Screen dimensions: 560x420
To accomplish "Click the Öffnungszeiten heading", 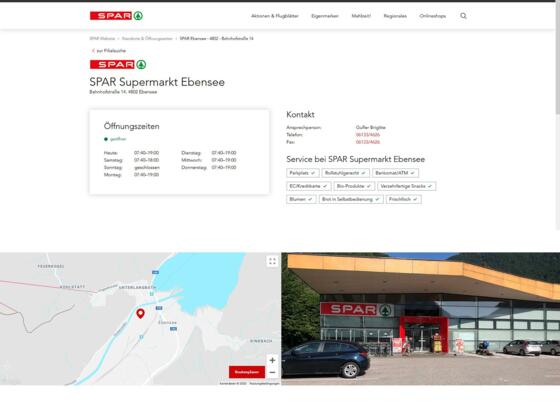I will coord(131,126).
